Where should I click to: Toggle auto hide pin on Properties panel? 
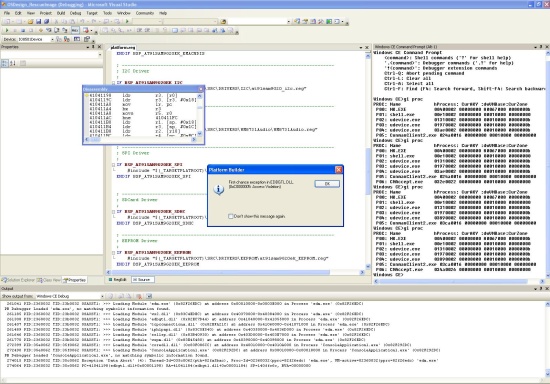[x=93, y=47]
